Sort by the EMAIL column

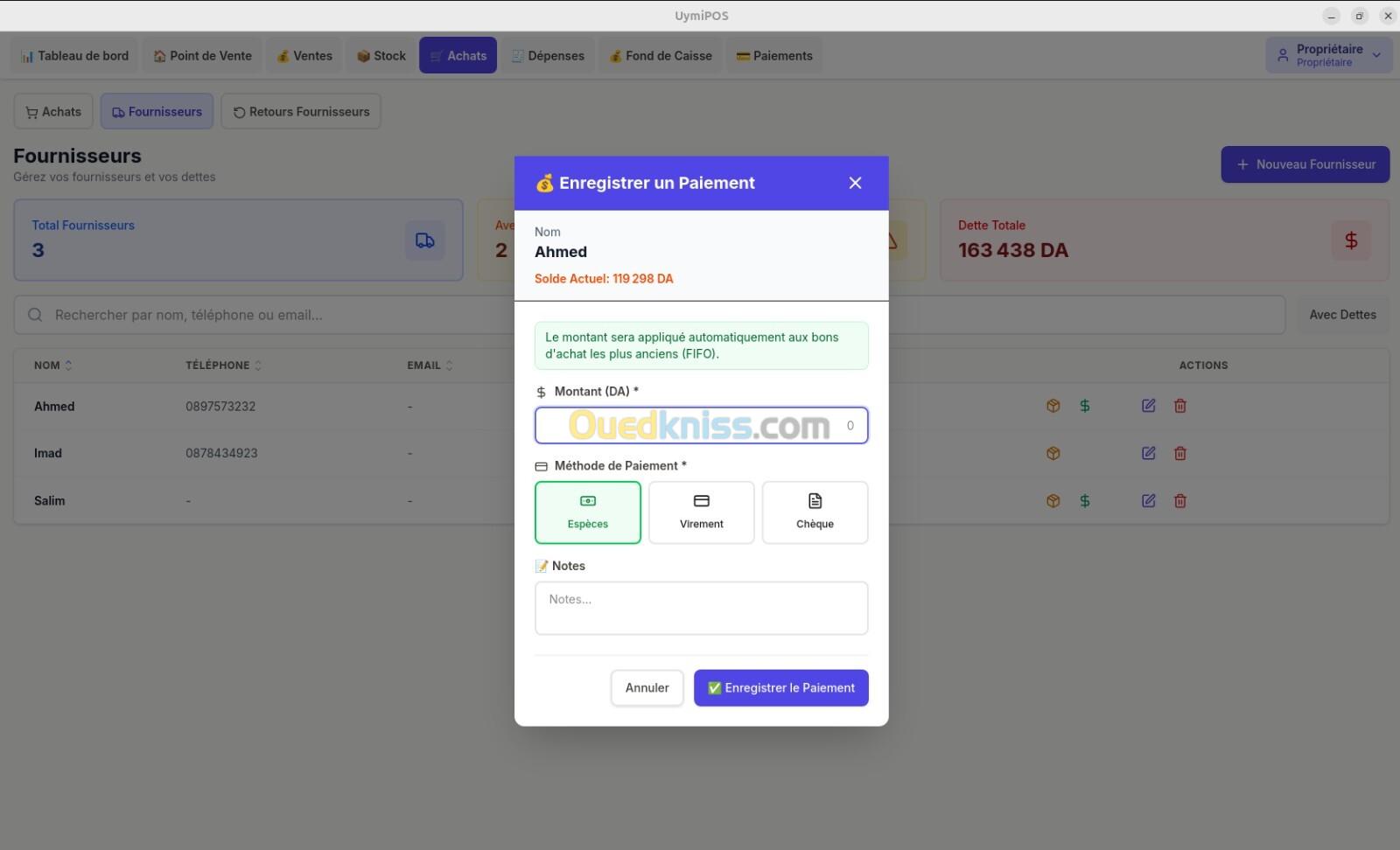coord(430,365)
